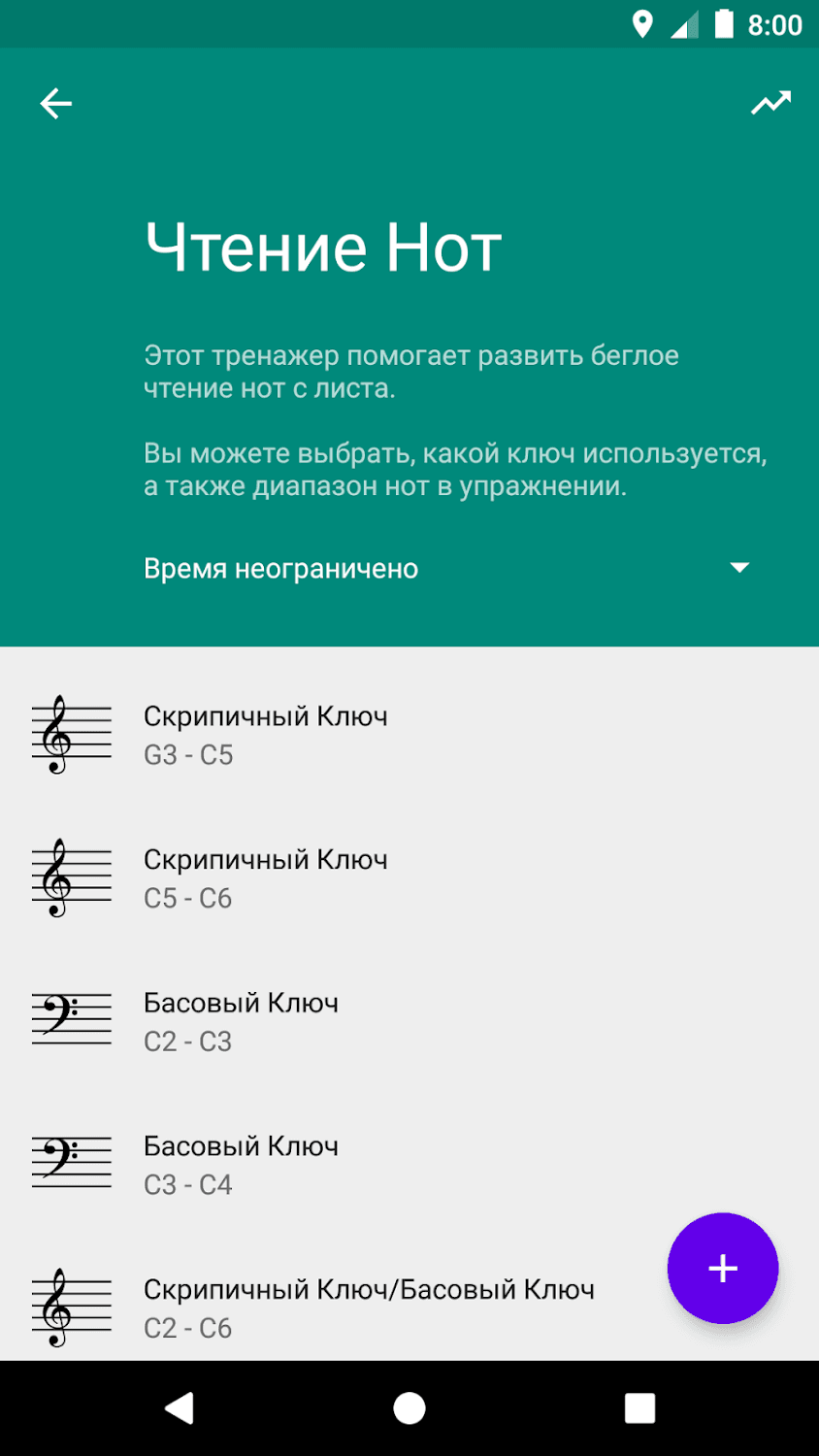Tap the back arrow icon

coord(55,103)
